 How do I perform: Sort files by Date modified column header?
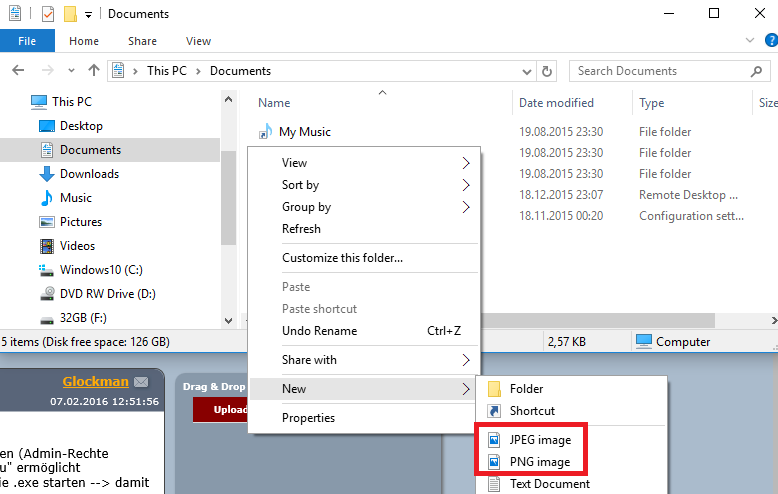tap(556, 103)
